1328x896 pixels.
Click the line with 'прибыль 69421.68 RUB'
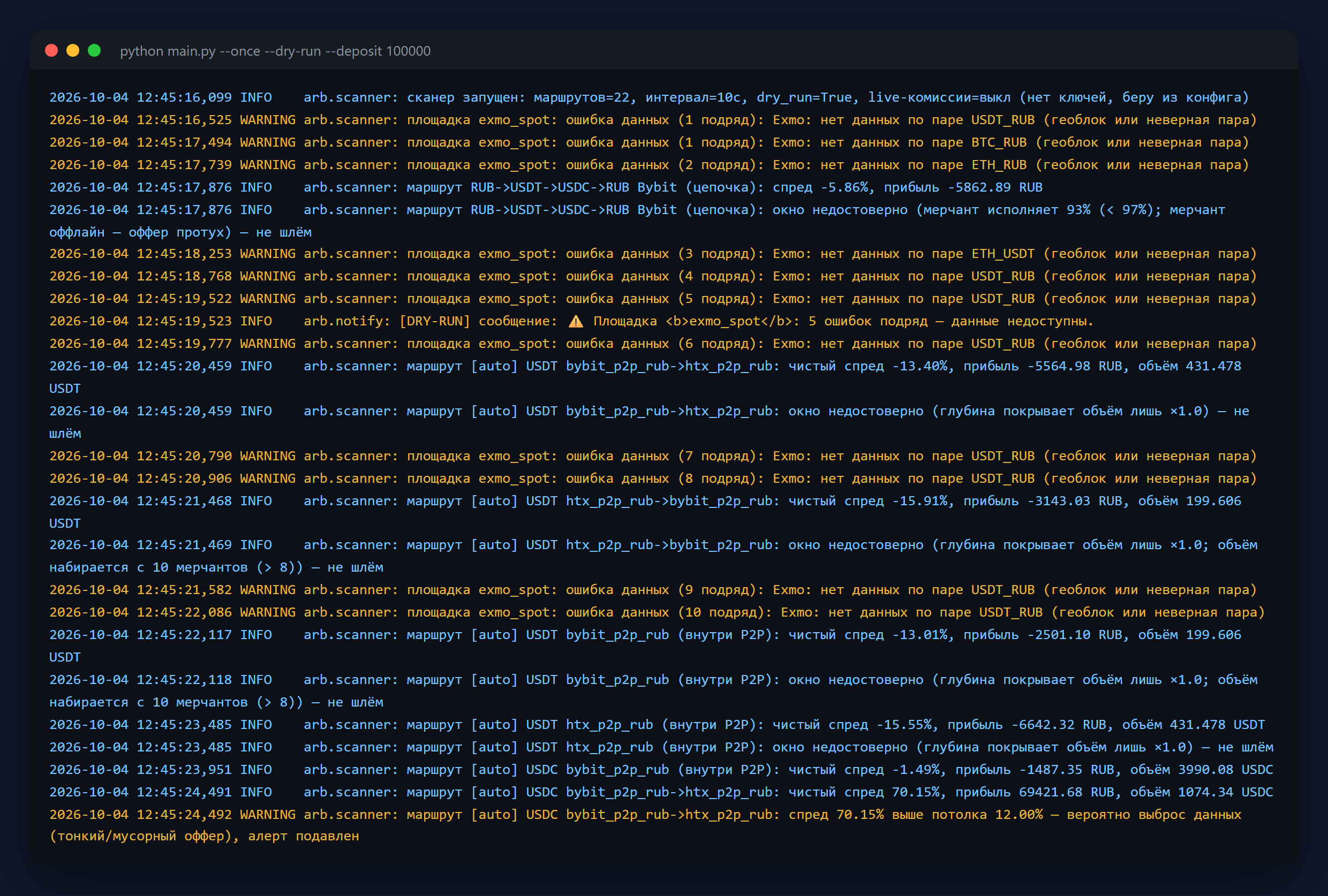[x=661, y=792]
